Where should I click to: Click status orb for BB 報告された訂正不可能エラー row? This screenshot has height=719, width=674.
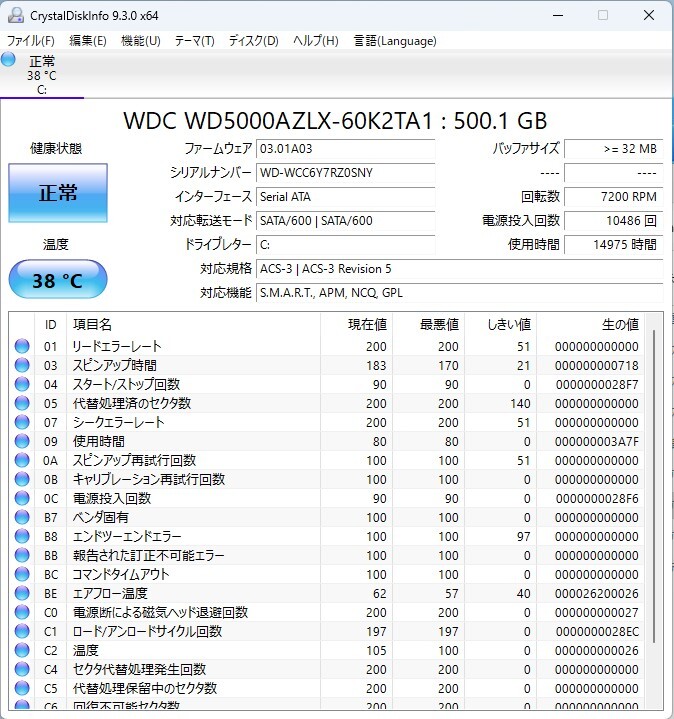point(22,556)
